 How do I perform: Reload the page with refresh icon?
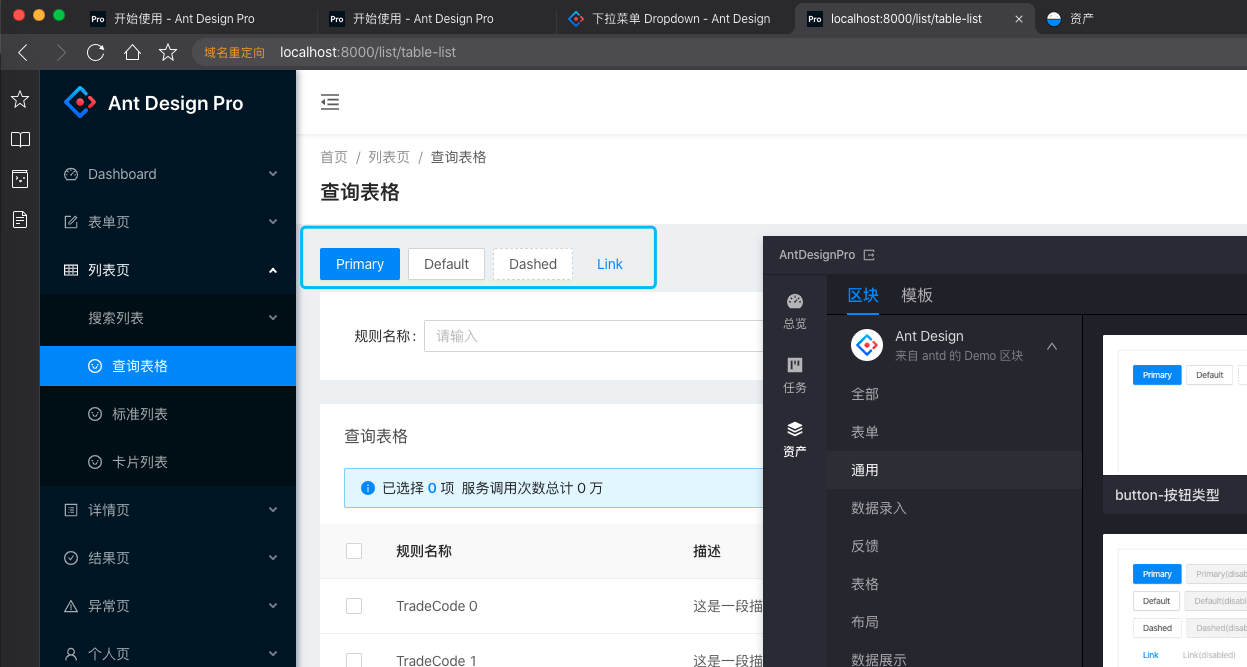(96, 52)
